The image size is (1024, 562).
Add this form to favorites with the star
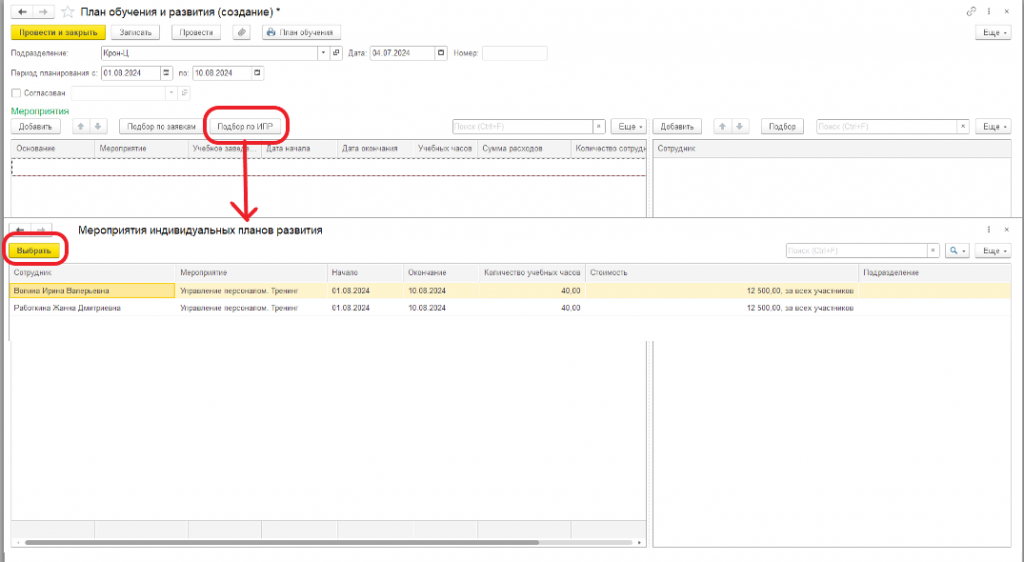pyautogui.click(x=67, y=12)
